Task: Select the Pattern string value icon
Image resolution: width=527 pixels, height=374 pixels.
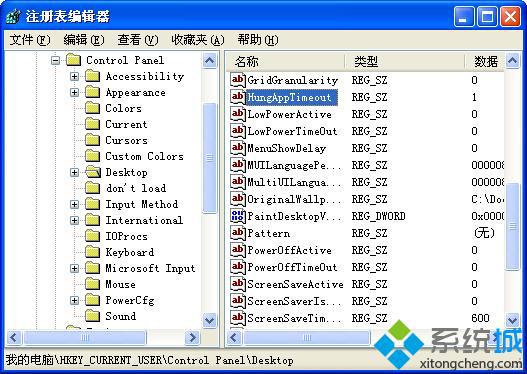Action: point(238,233)
